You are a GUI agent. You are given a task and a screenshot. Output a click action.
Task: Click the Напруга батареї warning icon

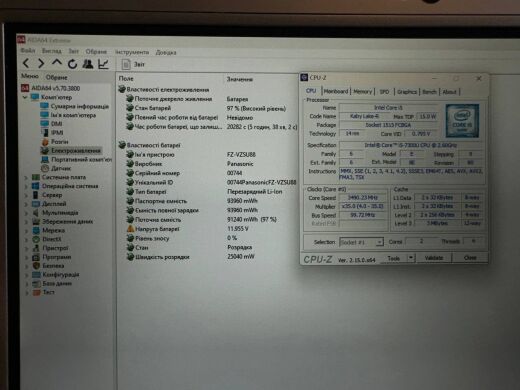pos(130,229)
